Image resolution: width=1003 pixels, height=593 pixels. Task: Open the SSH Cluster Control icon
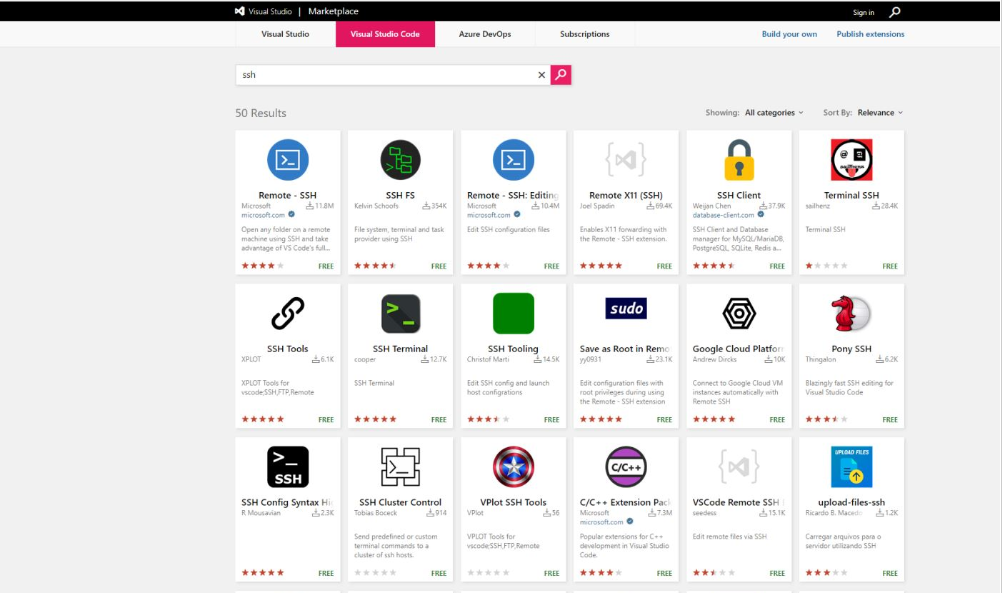[400, 467]
